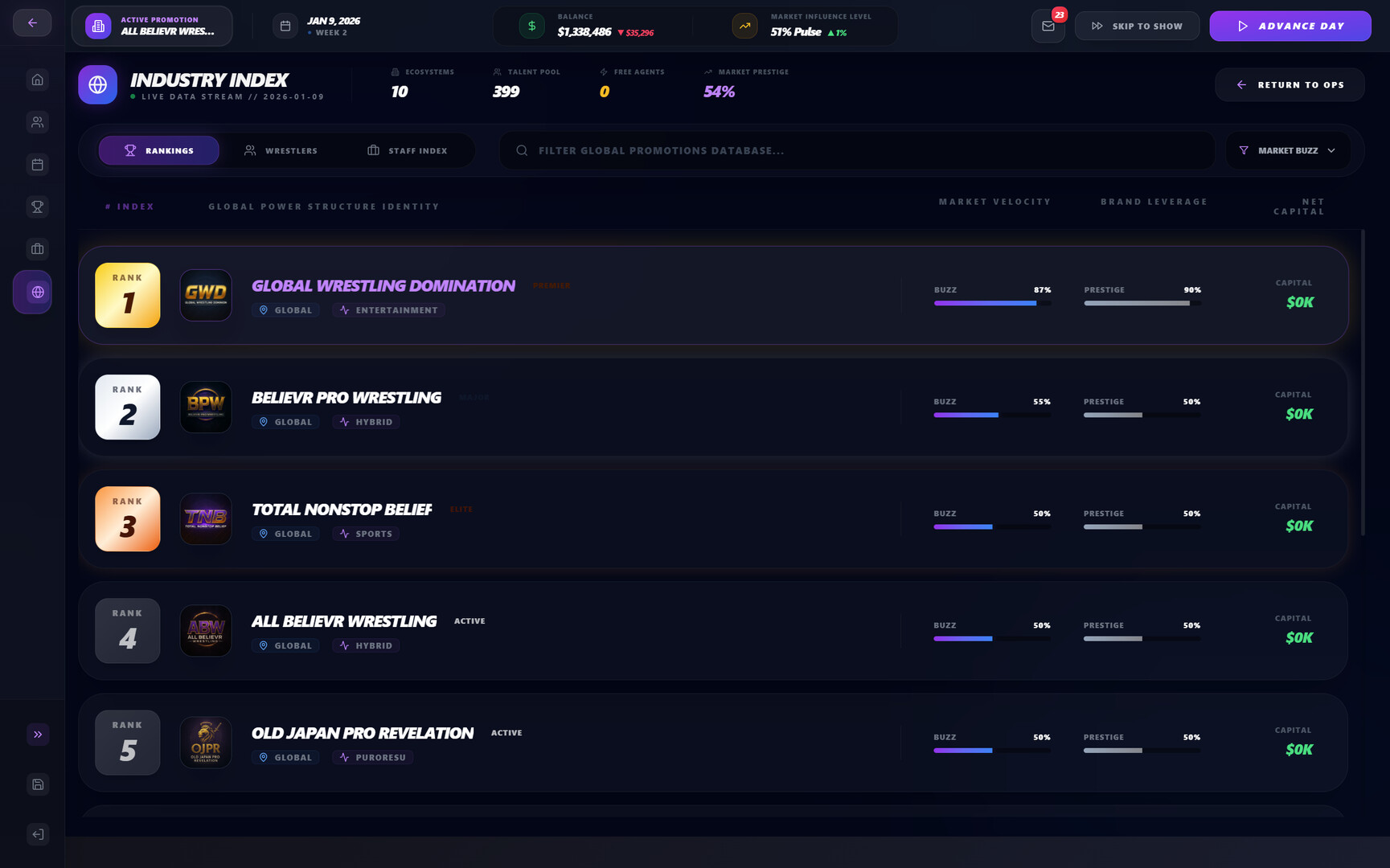
Task: Click the logout icon at sidebar bottom
Action: [x=37, y=834]
